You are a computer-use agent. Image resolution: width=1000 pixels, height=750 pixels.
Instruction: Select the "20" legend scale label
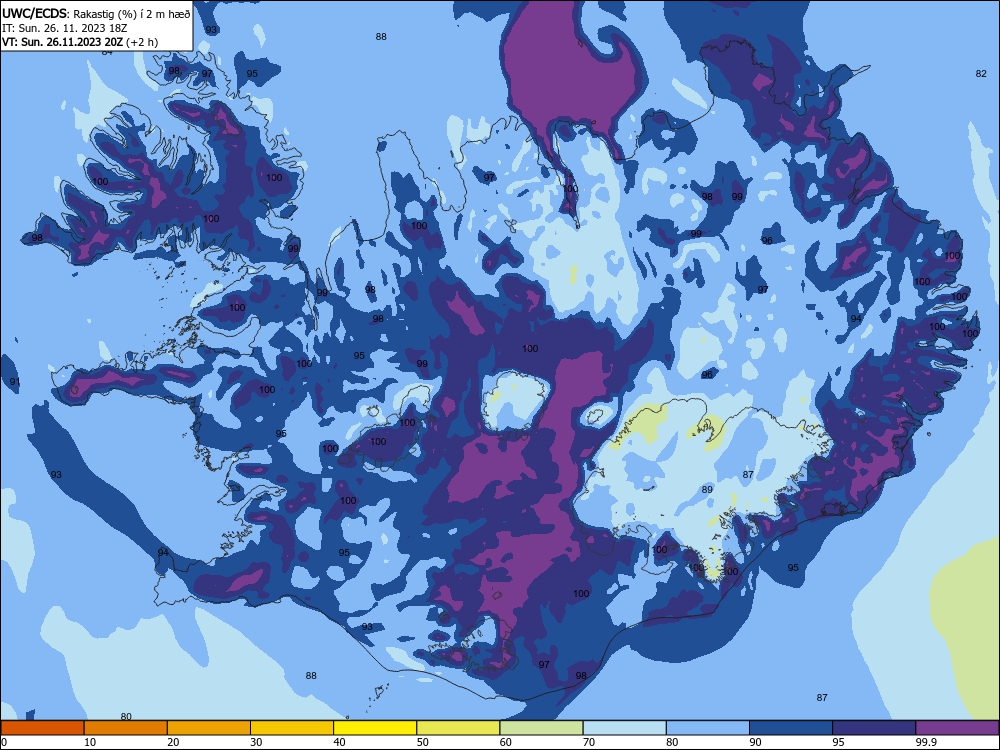tap(173, 742)
